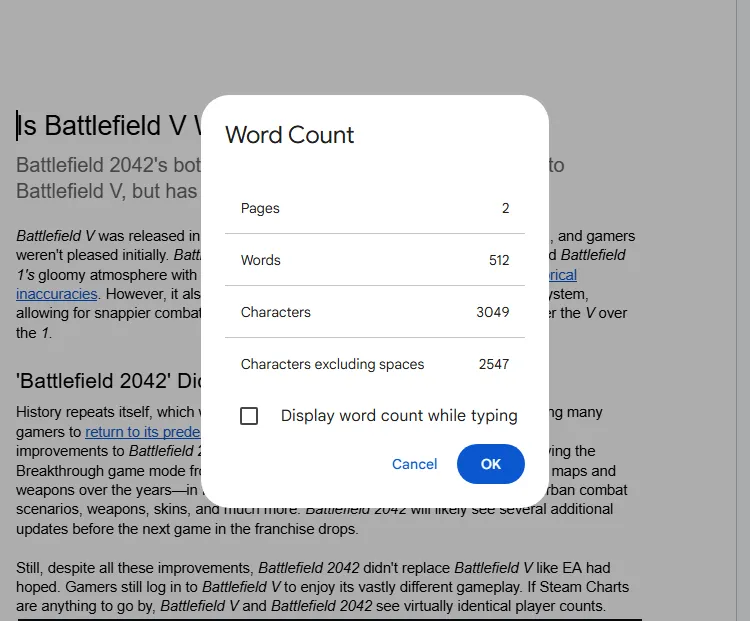750x621 pixels.
Task: Enable the Display word count while typing checkbox
Action: coord(249,416)
